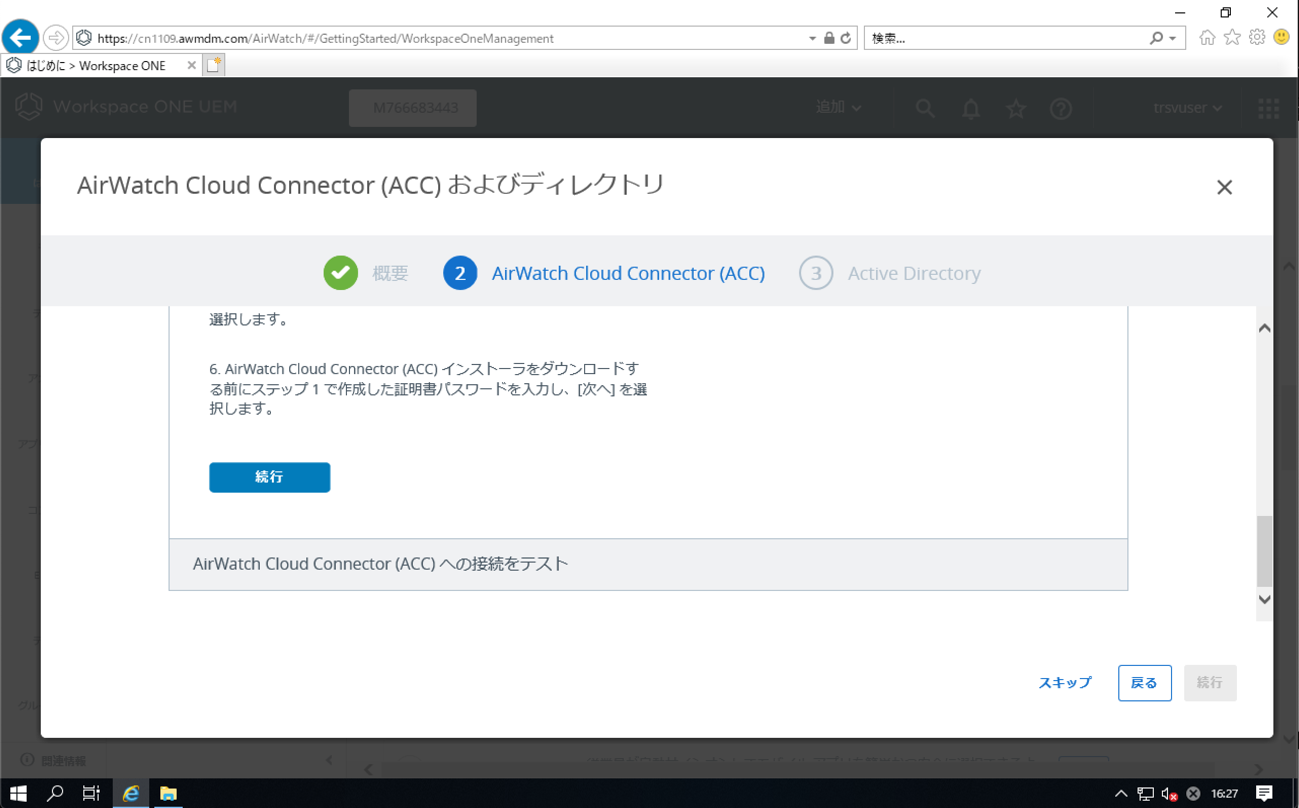Click the network tray icon
The height and width of the screenshot is (808, 1299).
click(x=1145, y=794)
